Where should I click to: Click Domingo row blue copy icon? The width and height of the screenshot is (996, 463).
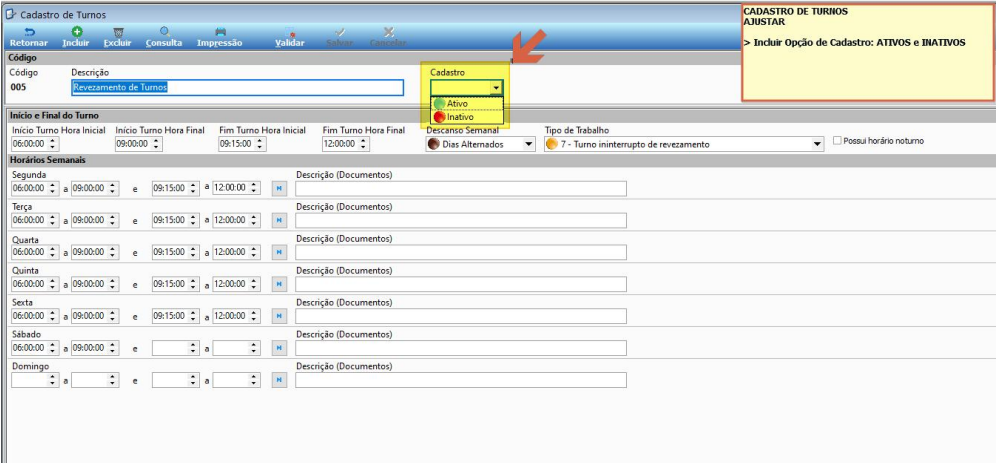(x=279, y=380)
